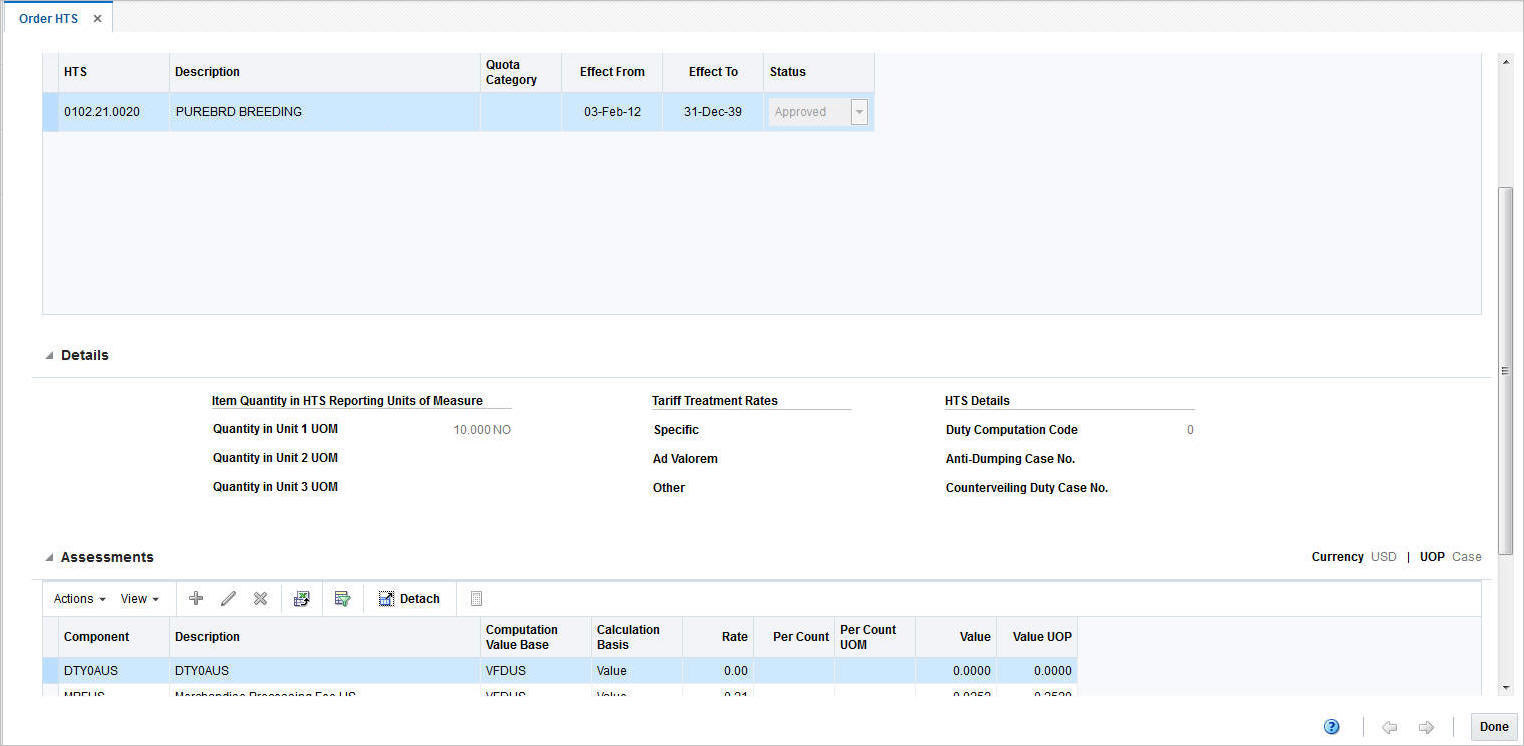Image resolution: width=1524 pixels, height=746 pixels.
Task: Open the Help question mark icon
Action: tap(1331, 727)
